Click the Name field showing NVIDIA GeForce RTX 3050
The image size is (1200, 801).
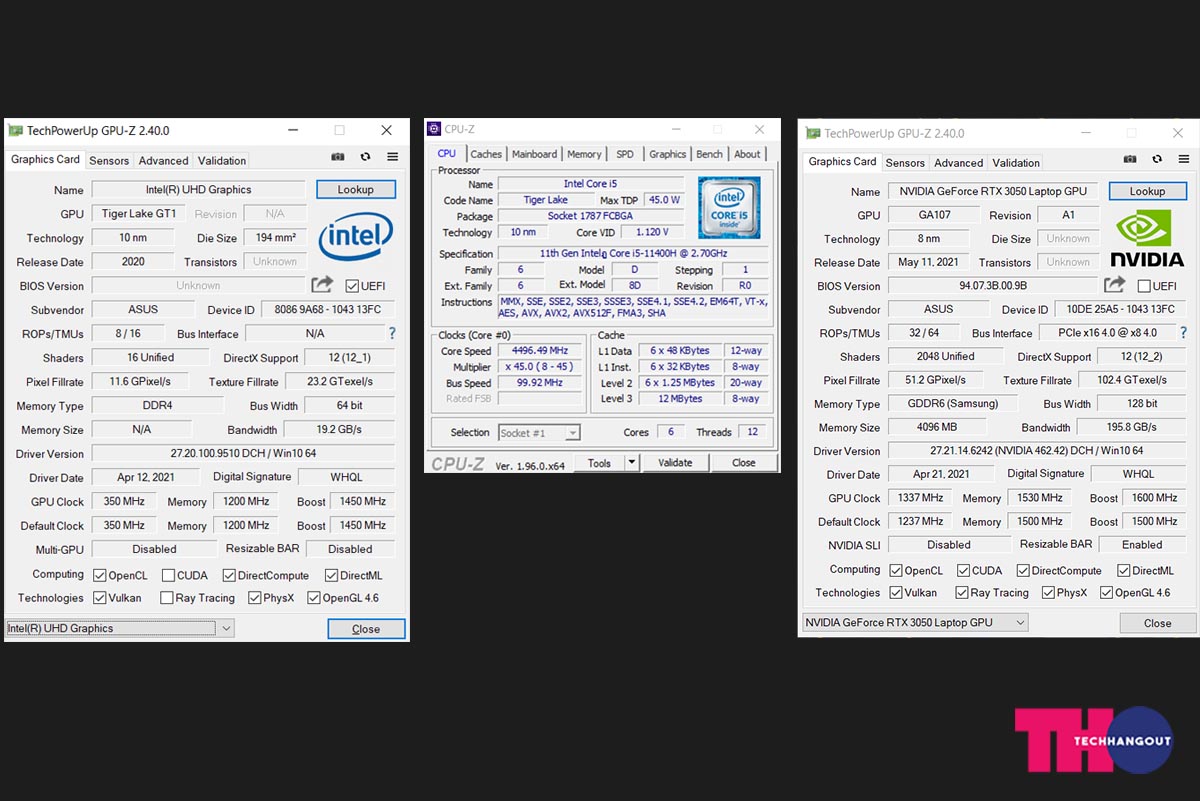pyautogui.click(x=994, y=191)
